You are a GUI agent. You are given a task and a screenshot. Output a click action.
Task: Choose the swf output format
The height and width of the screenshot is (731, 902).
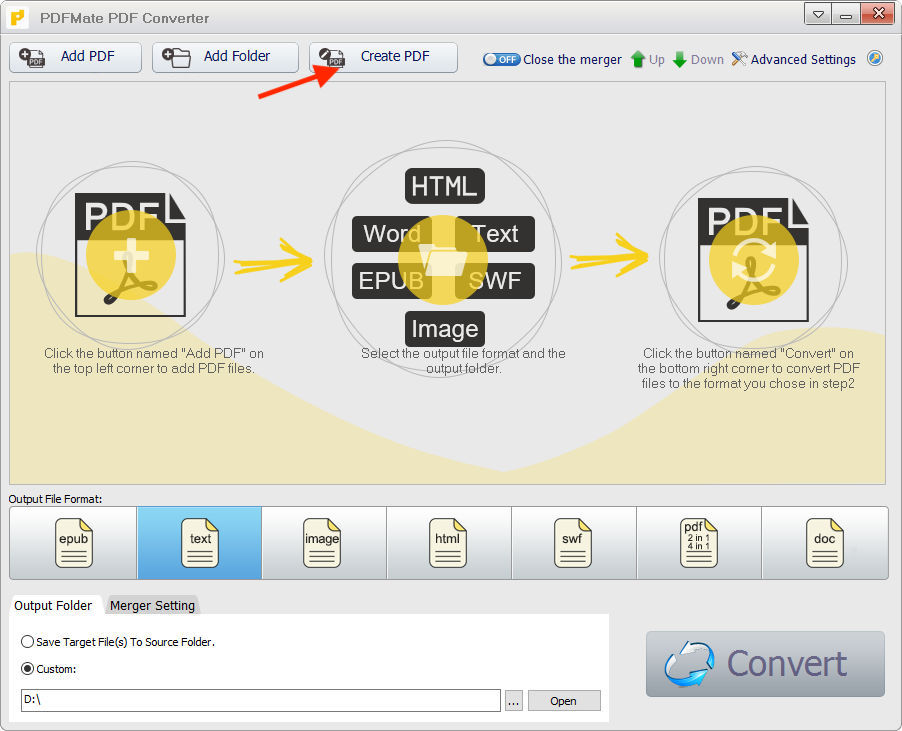(573, 543)
